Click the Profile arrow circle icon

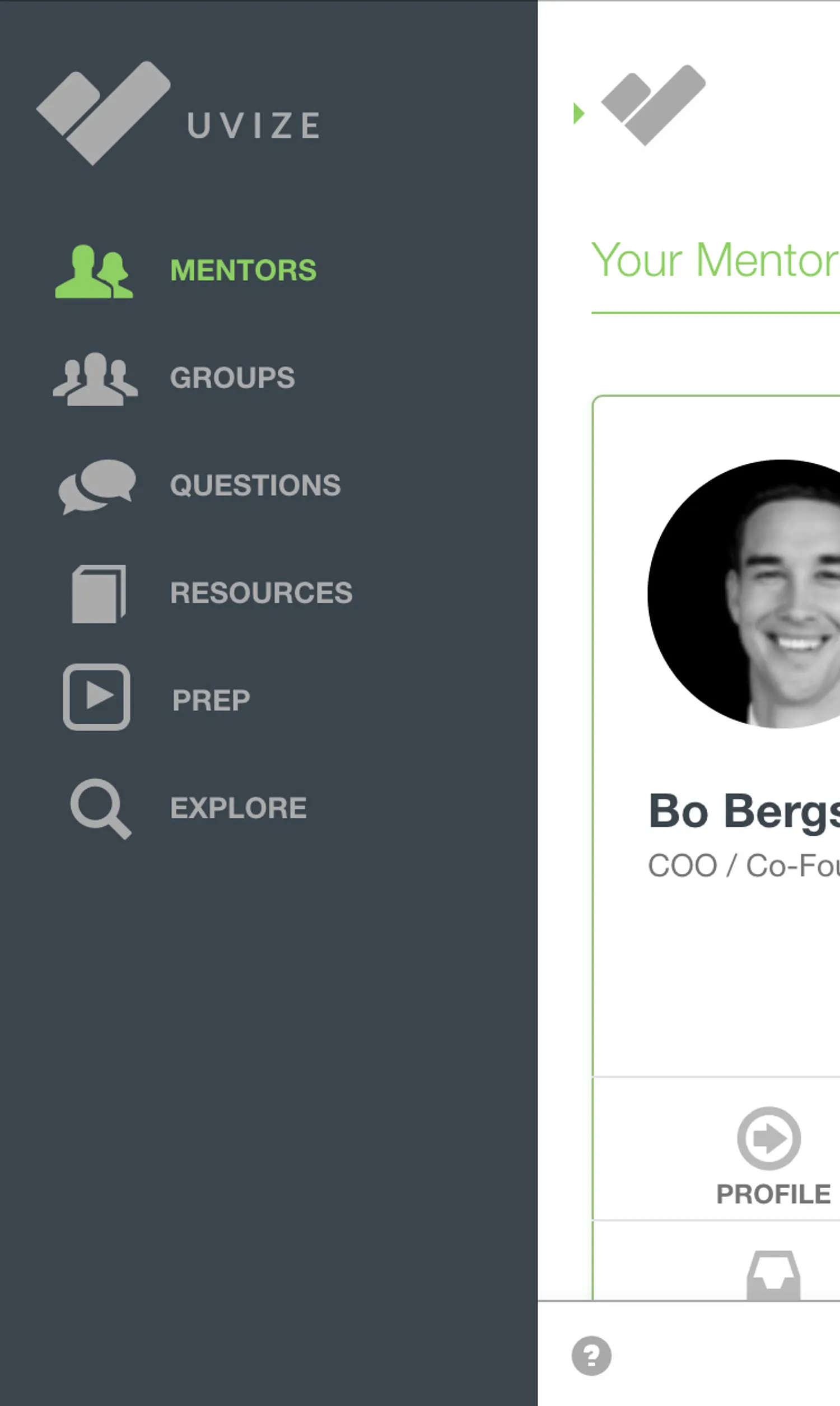(x=769, y=1138)
